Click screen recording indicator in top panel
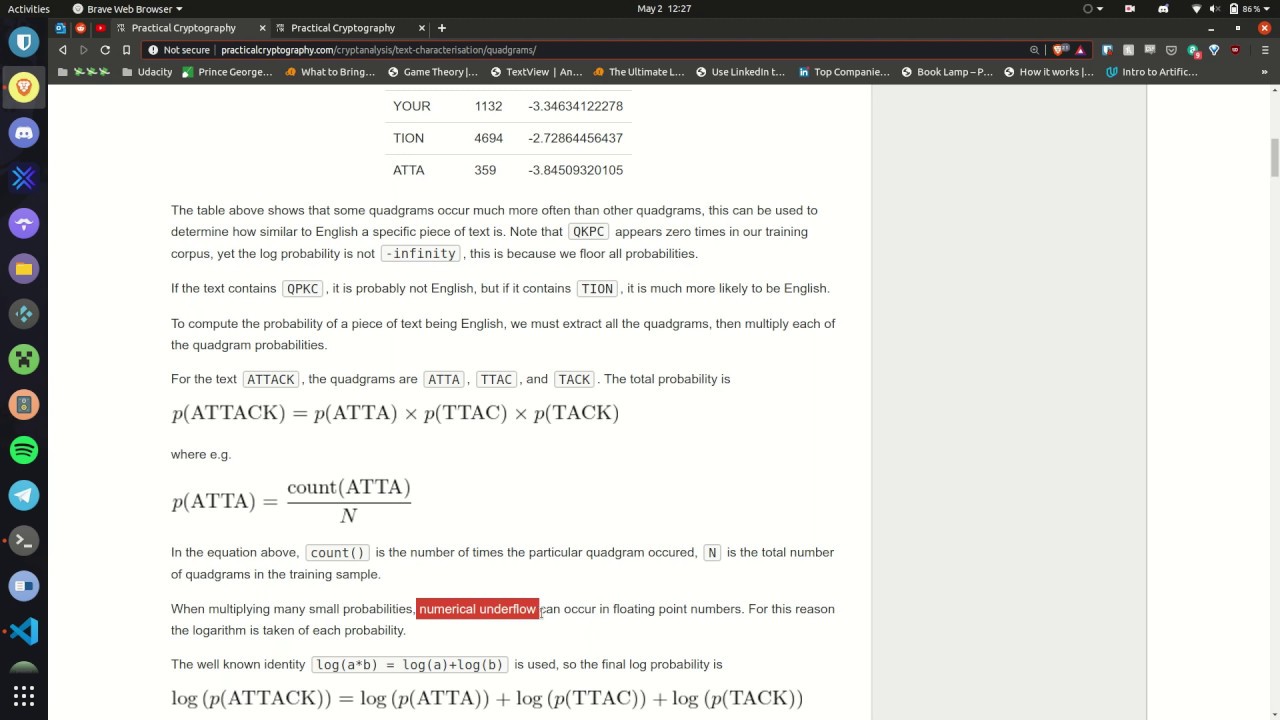This screenshot has height=720, width=1280. click(x=1130, y=9)
